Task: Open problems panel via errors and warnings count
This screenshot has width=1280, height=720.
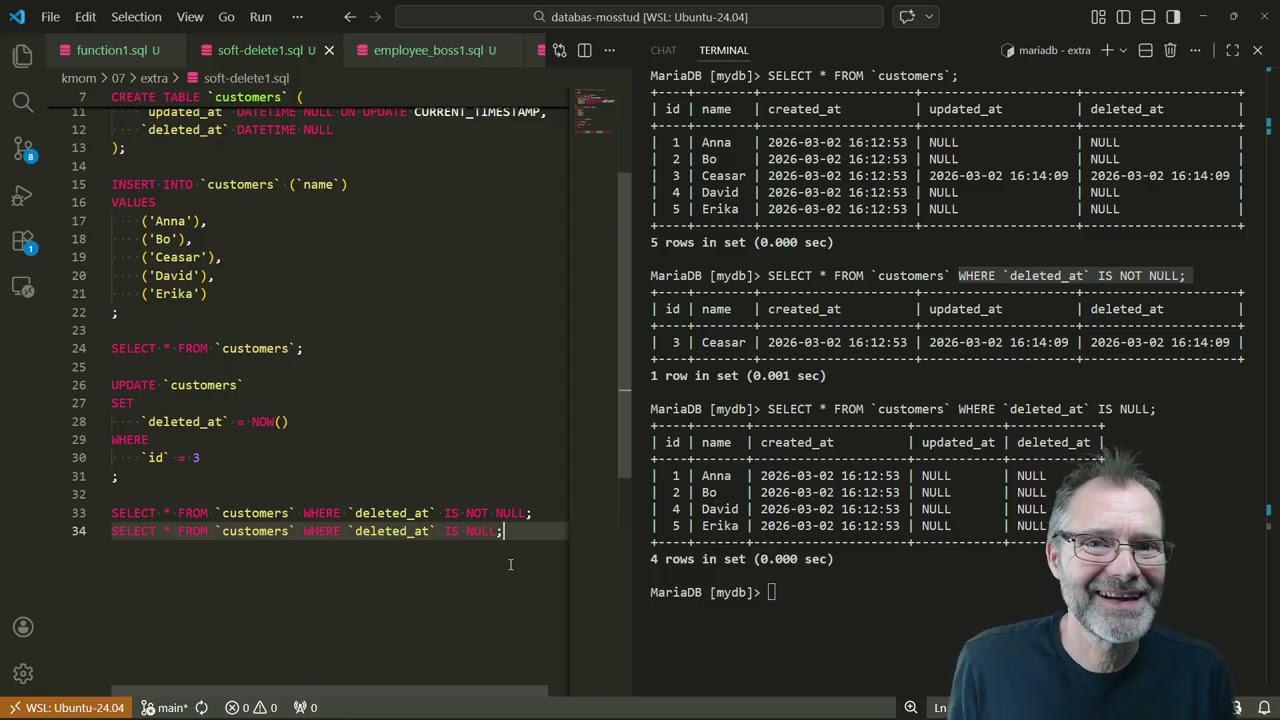Action: click(251, 708)
